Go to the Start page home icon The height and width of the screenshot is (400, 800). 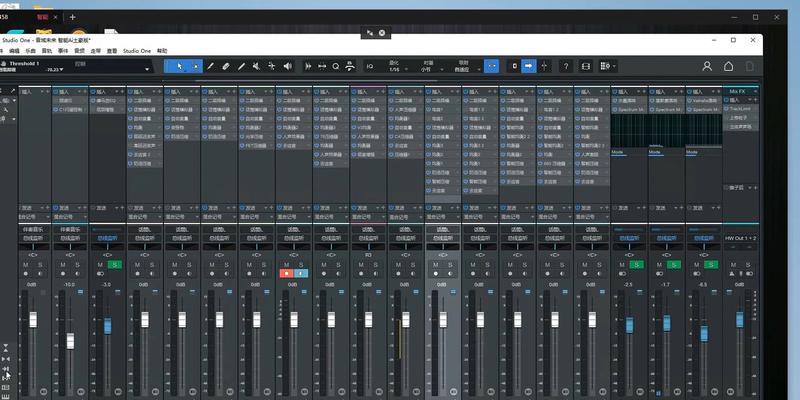(729, 66)
